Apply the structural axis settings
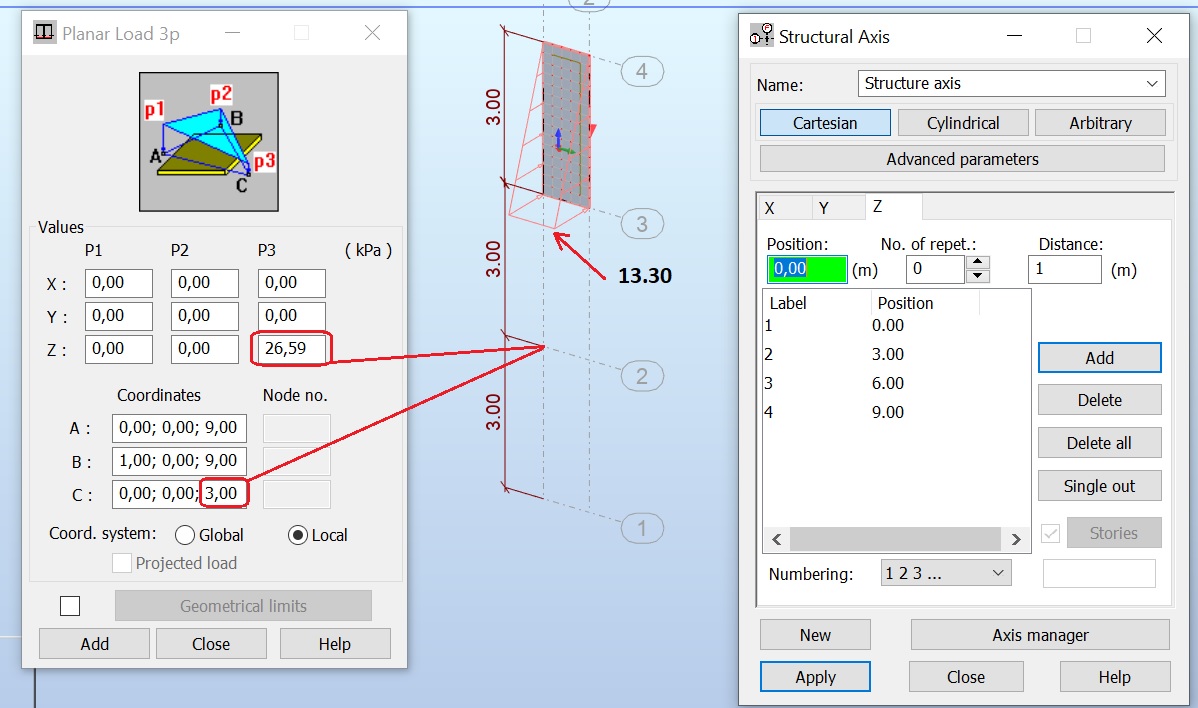 [814, 676]
